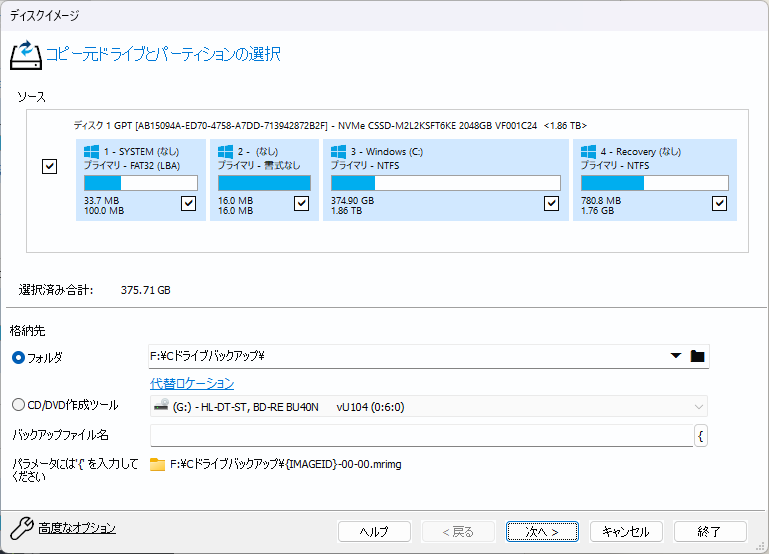Click the 次へ > button
769x554 pixels.
542,531
